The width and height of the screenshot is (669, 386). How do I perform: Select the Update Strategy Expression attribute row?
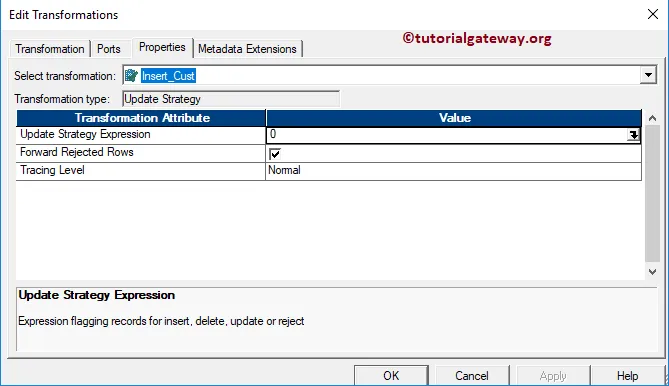point(141,135)
